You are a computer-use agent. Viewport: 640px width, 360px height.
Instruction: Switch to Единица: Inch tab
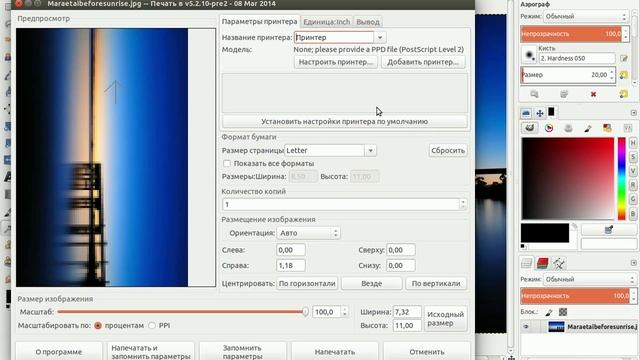(327, 22)
